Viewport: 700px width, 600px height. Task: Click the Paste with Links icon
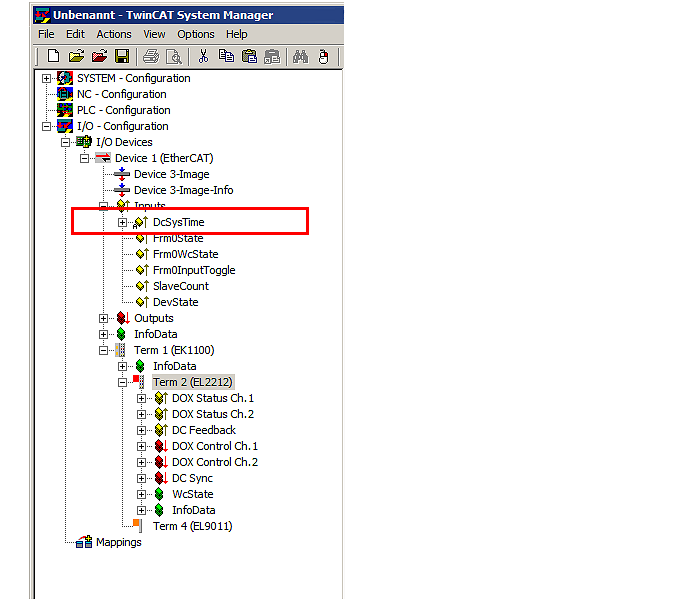272,56
